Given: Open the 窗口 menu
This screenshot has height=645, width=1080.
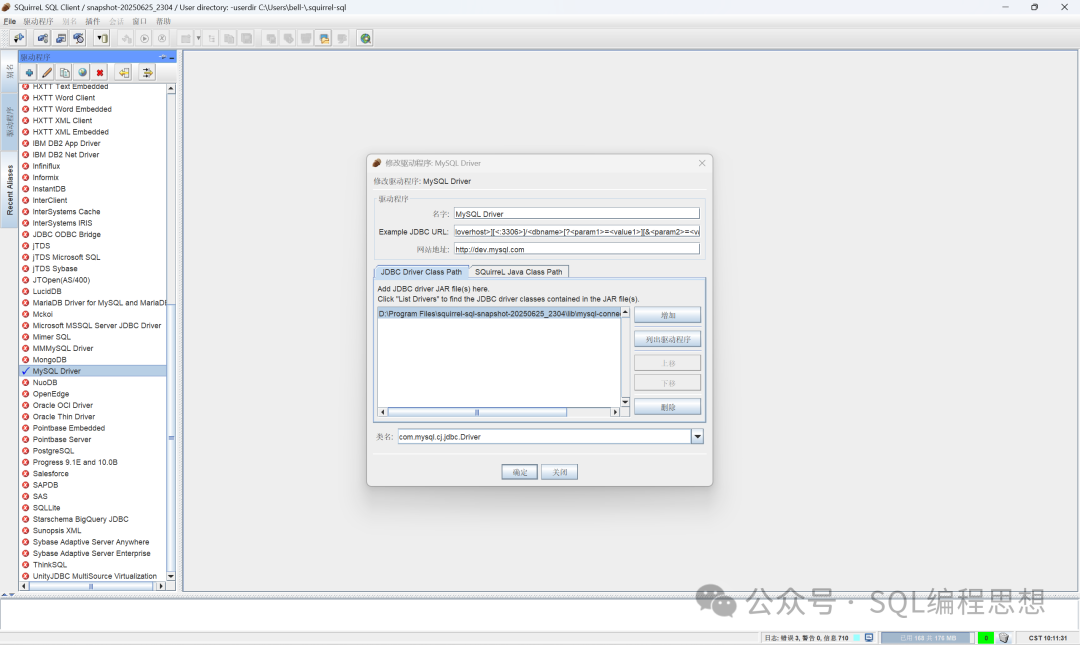Looking at the screenshot, I should (x=139, y=21).
